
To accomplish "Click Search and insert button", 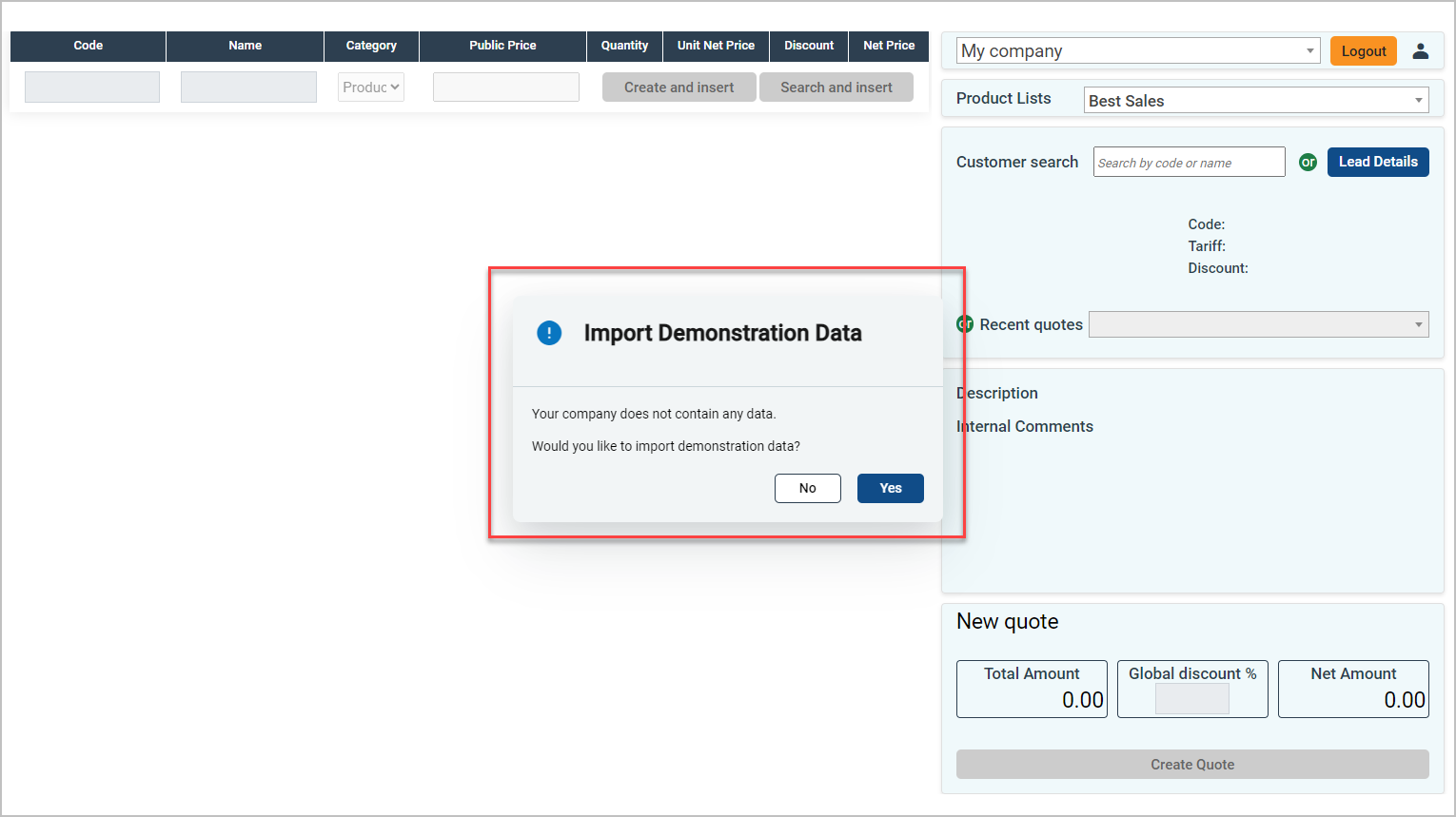I will pos(836,88).
